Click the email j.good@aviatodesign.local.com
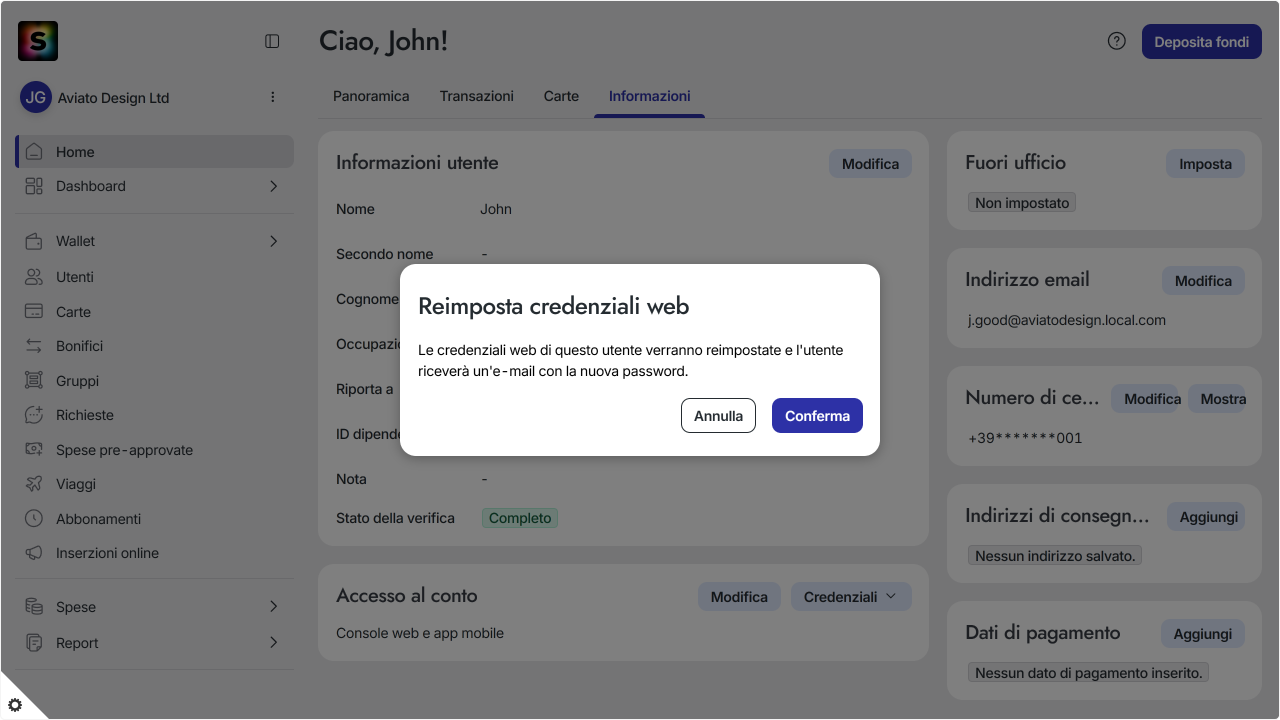Image resolution: width=1280 pixels, height=720 pixels. click(x=1067, y=320)
